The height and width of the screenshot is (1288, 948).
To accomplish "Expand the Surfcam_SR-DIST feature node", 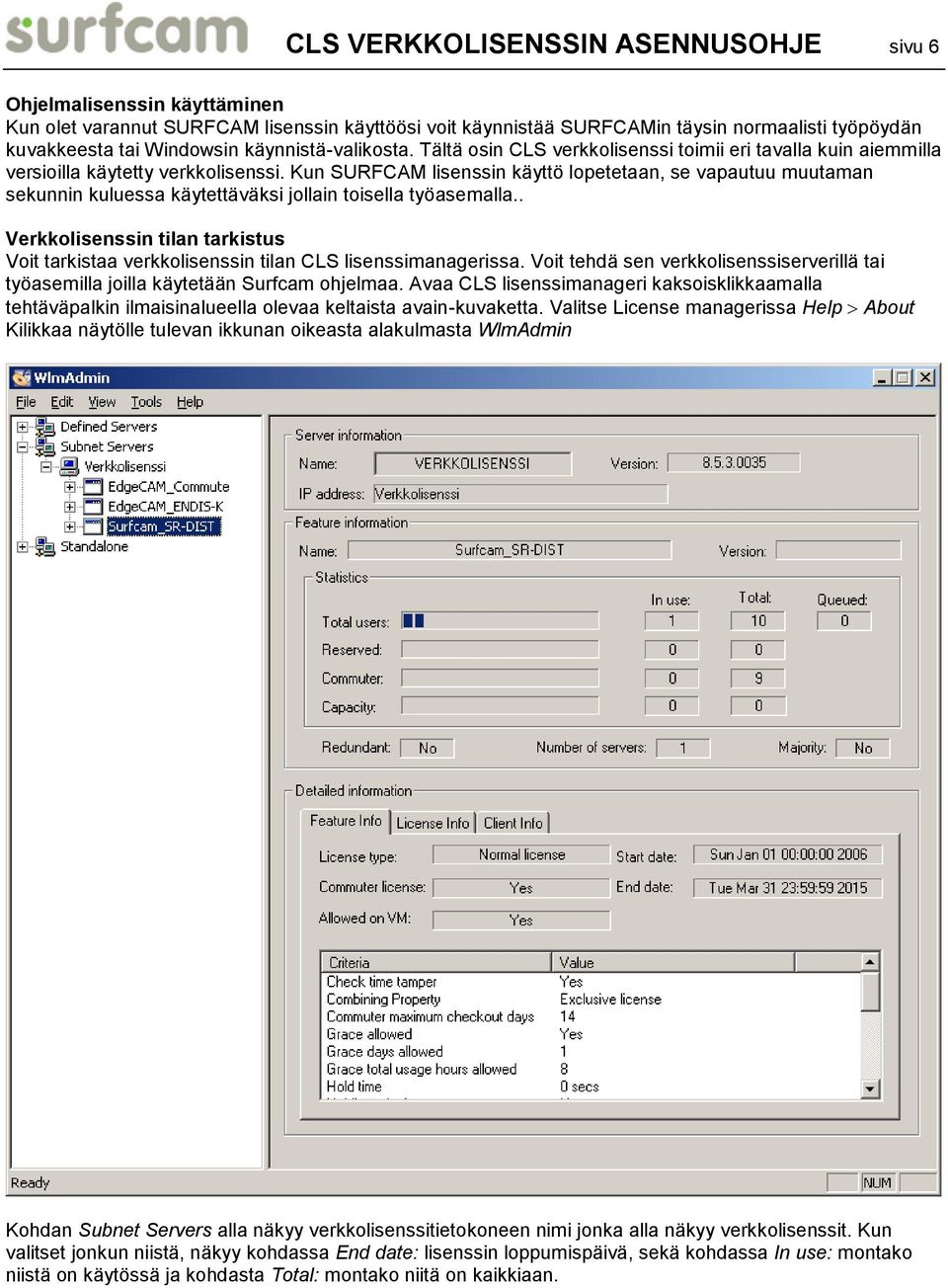I will tap(70, 526).
